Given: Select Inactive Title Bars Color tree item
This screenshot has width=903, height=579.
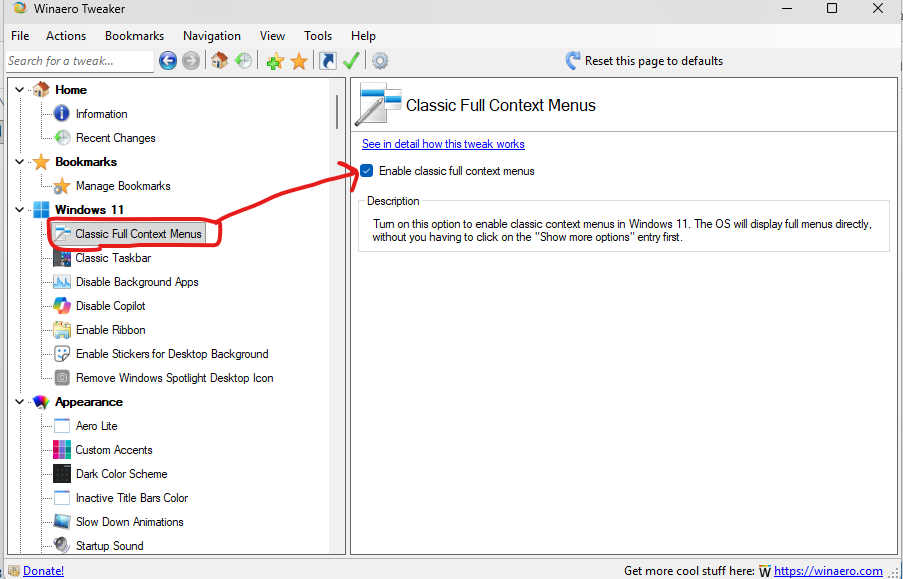Looking at the screenshot, I should (x=132, y=498).
